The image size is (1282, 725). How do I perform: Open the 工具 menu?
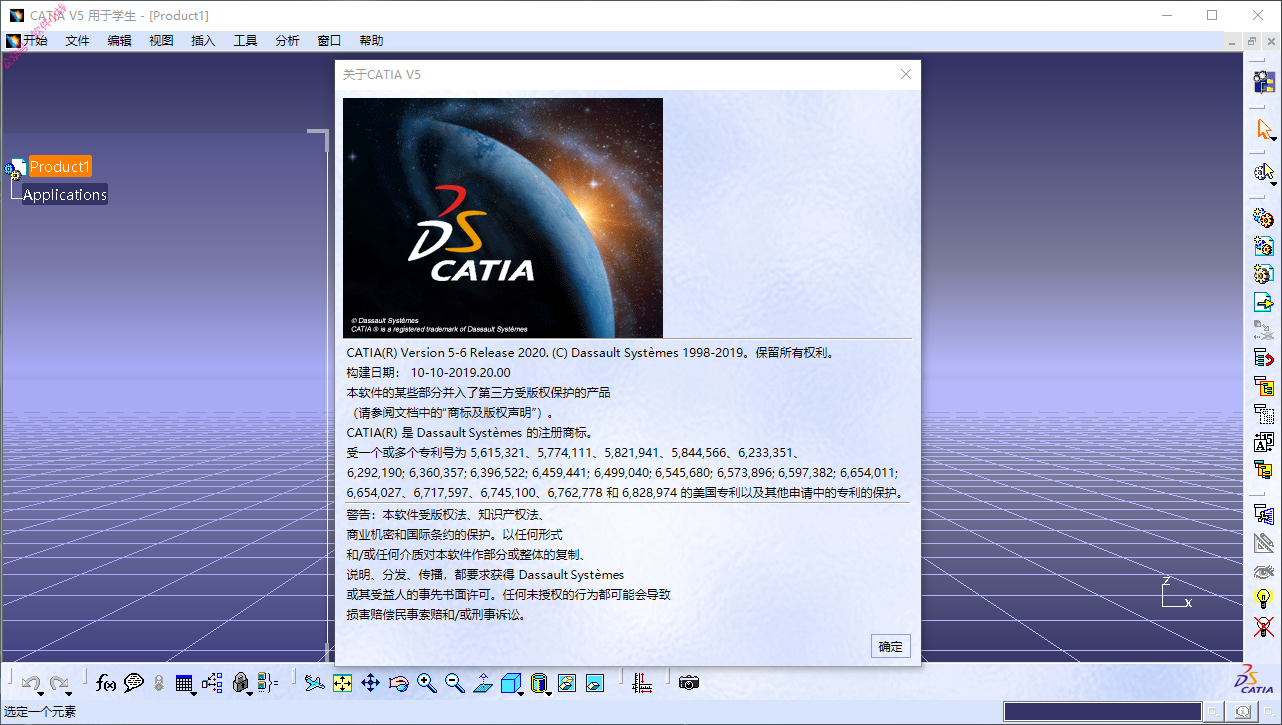click(246, 41)
